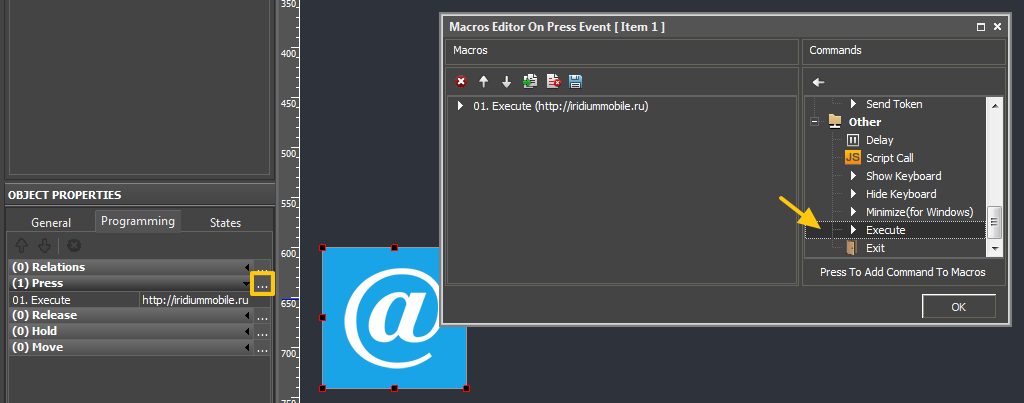
Task: Choose the Exit command with door icon
Action: 877,248
